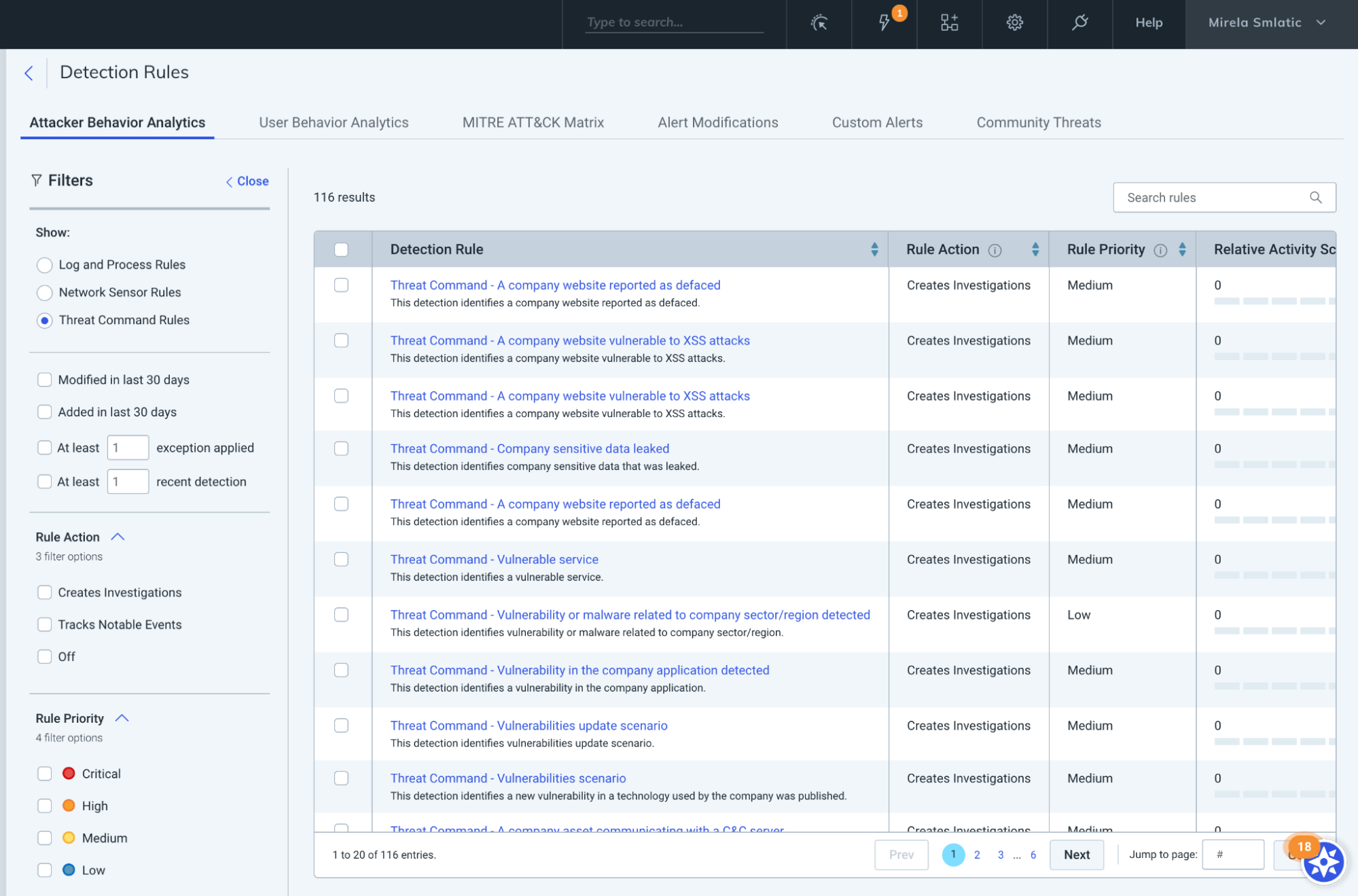The width and height of the screenshot is (1358, 896).
Task: Switch to User Behavior Analytics tab
Action: pyautogui.click(x=334, y=122)
